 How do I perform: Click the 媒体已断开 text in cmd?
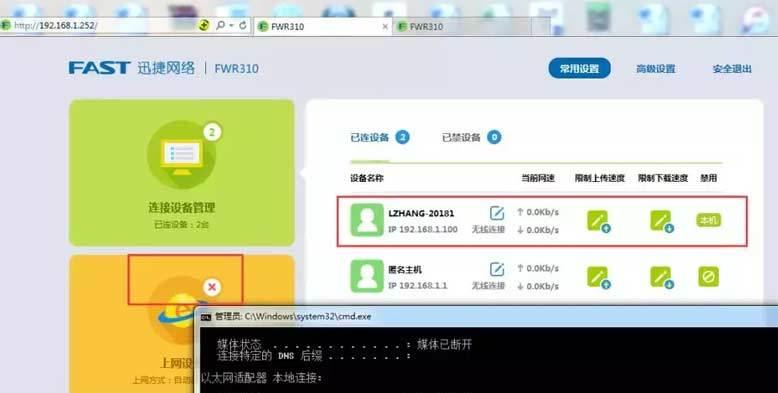pos(445,344)
